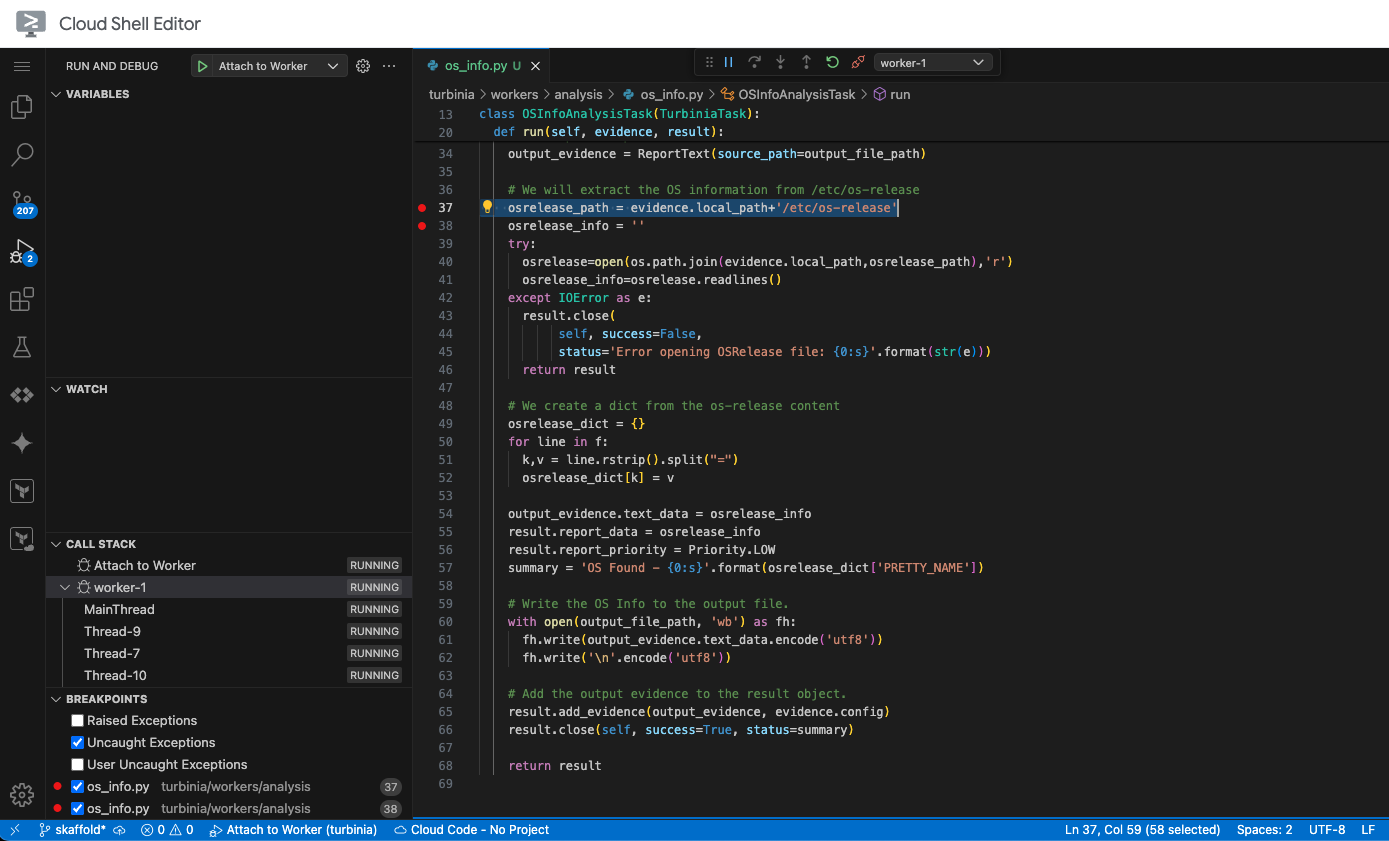1389x841 pixels.
Task: Click Ln 37, Col 59 status item
Action: [x=1142, y=830]
